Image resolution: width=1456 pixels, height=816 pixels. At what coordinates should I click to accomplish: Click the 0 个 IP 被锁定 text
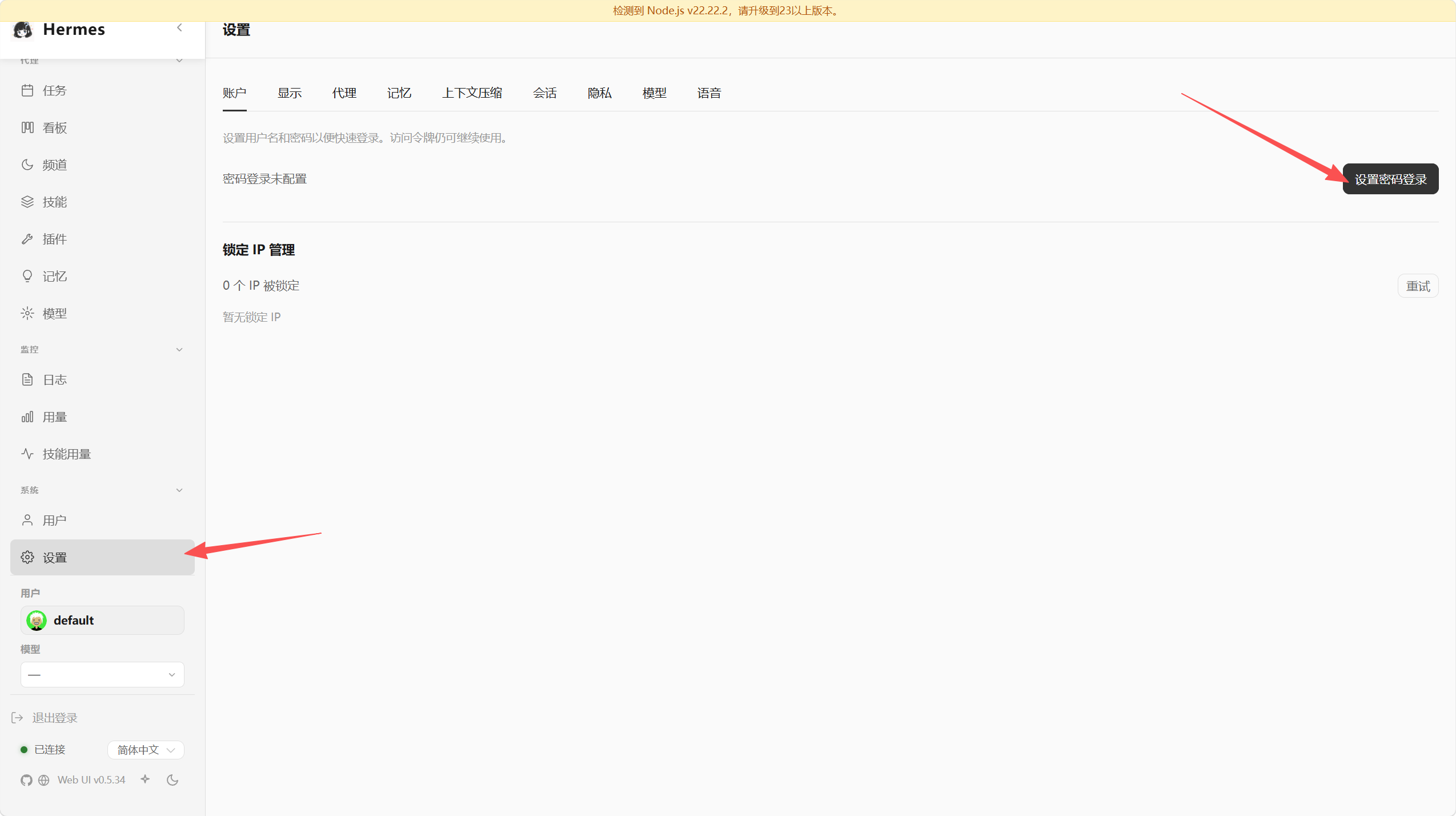[261, 285]
